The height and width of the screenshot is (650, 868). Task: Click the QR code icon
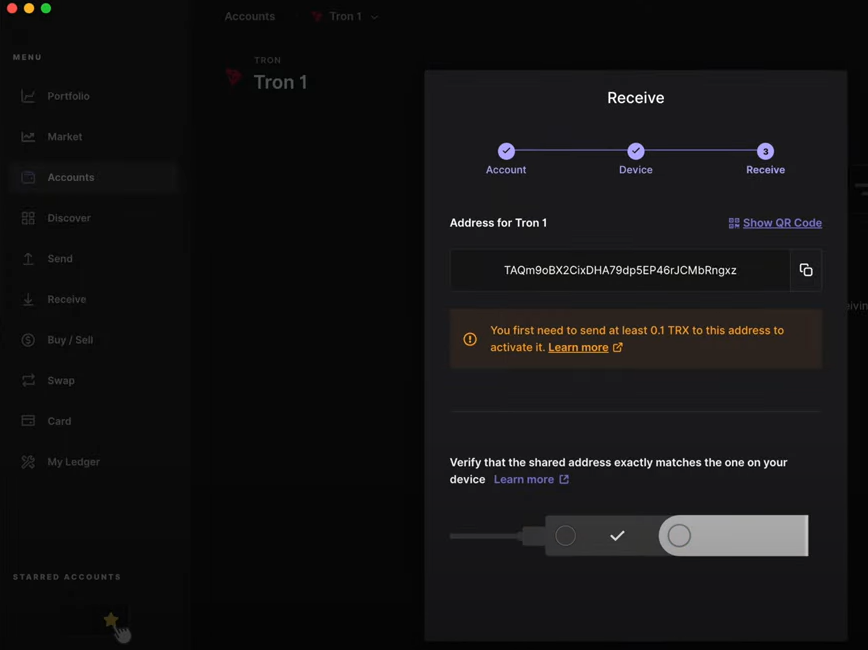pyautogui.click(x=734, y=223)
